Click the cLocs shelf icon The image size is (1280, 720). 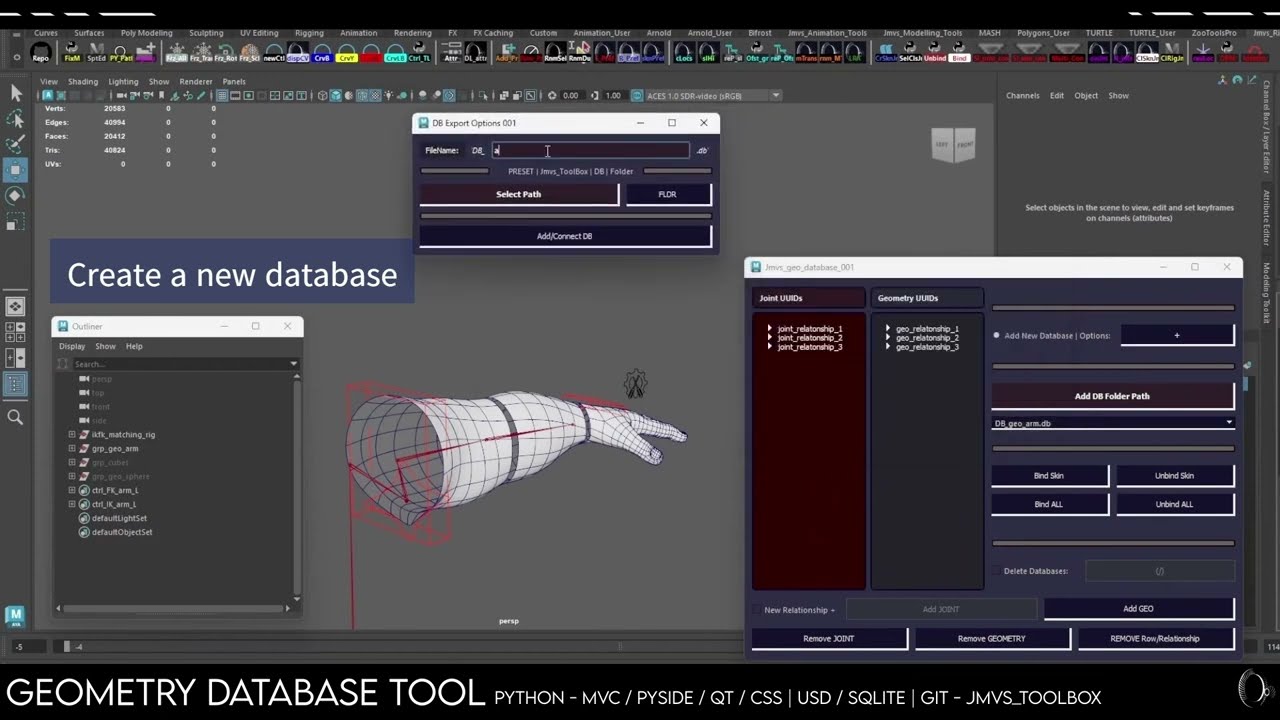click(x=684, y=51)
